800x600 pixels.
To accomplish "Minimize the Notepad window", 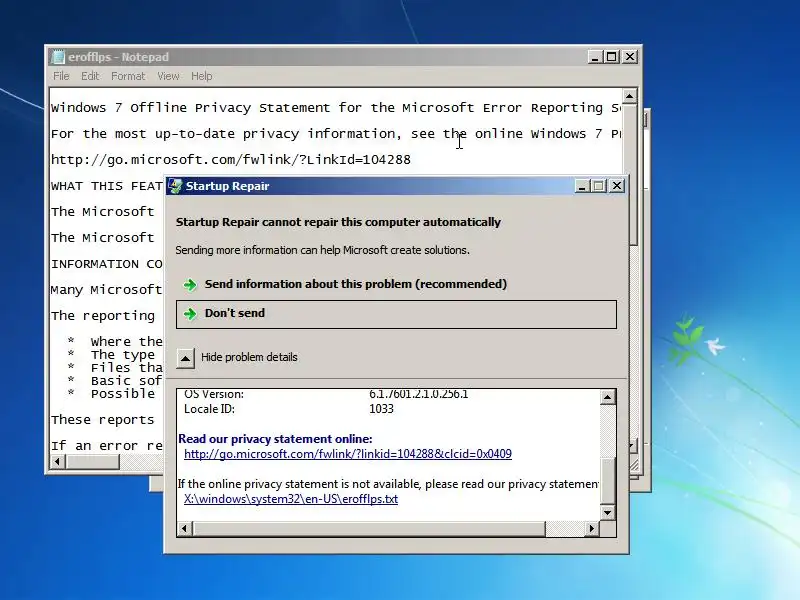I will 594,57.
